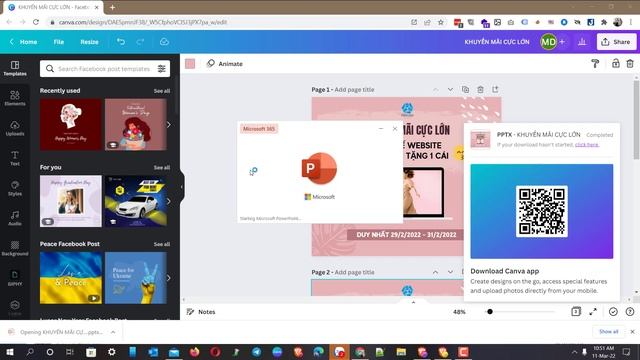This screenshot has width=640, height=360.
Task: Open the Elements sidebar tab
Action: (x=15, y=98)
